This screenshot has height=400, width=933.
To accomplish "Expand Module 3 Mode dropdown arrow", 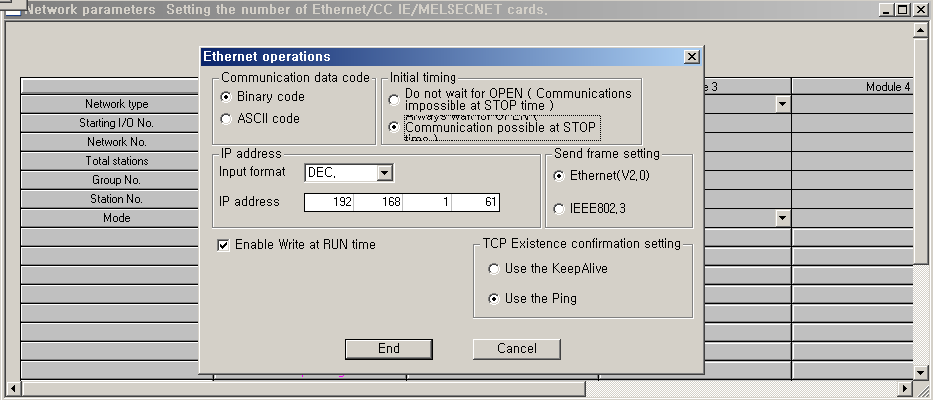I will [781, 218].
